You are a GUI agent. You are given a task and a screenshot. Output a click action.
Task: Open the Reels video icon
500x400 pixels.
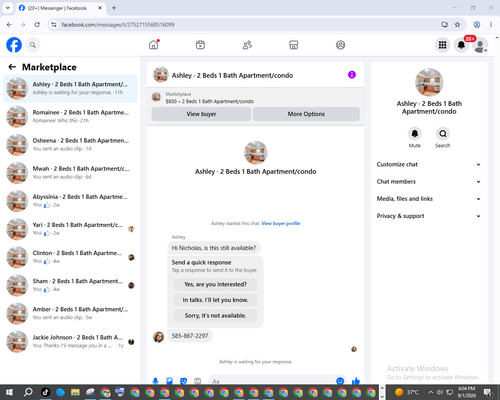[x=200, y=45]
